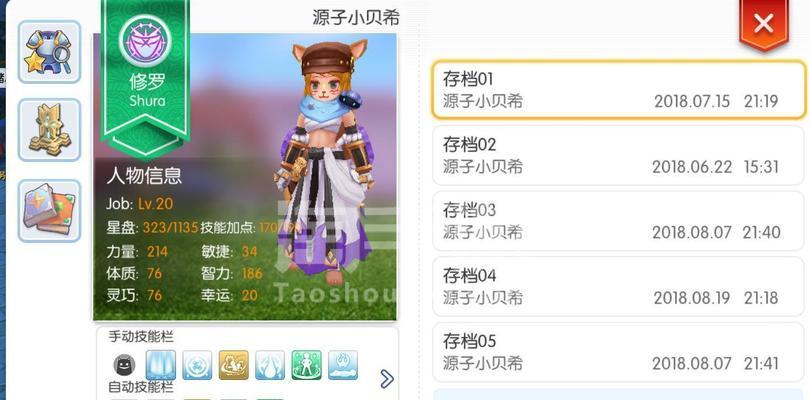
Task: Select save slot 存档02
Action: pyautogui.click(x=619, y=155)
